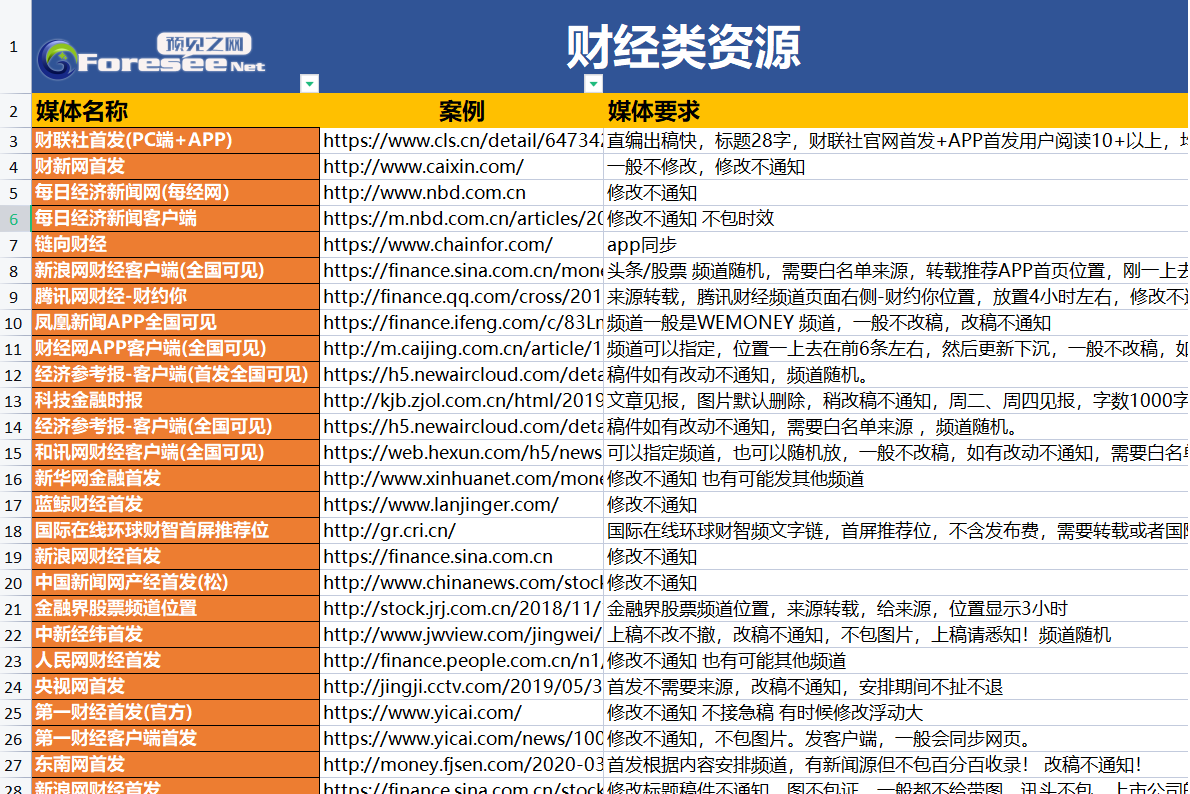The height and width of the screenshot is (794, 1190).
Task: Select the 案例 header cell
Action: [461, 110]
